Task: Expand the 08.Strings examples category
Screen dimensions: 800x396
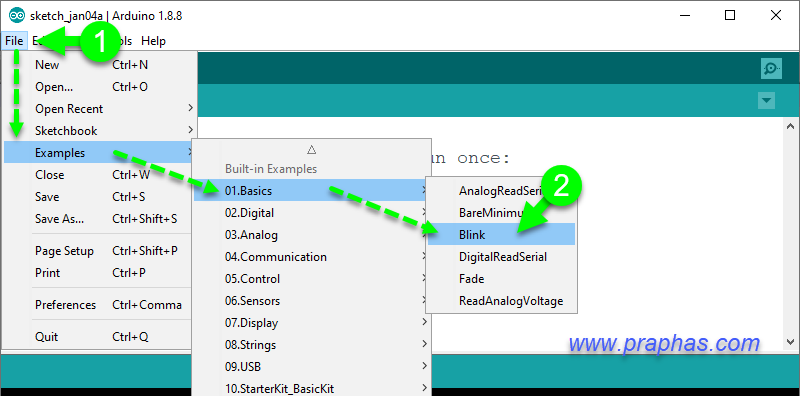Action: pyautogui.click(x=311, y=344)
